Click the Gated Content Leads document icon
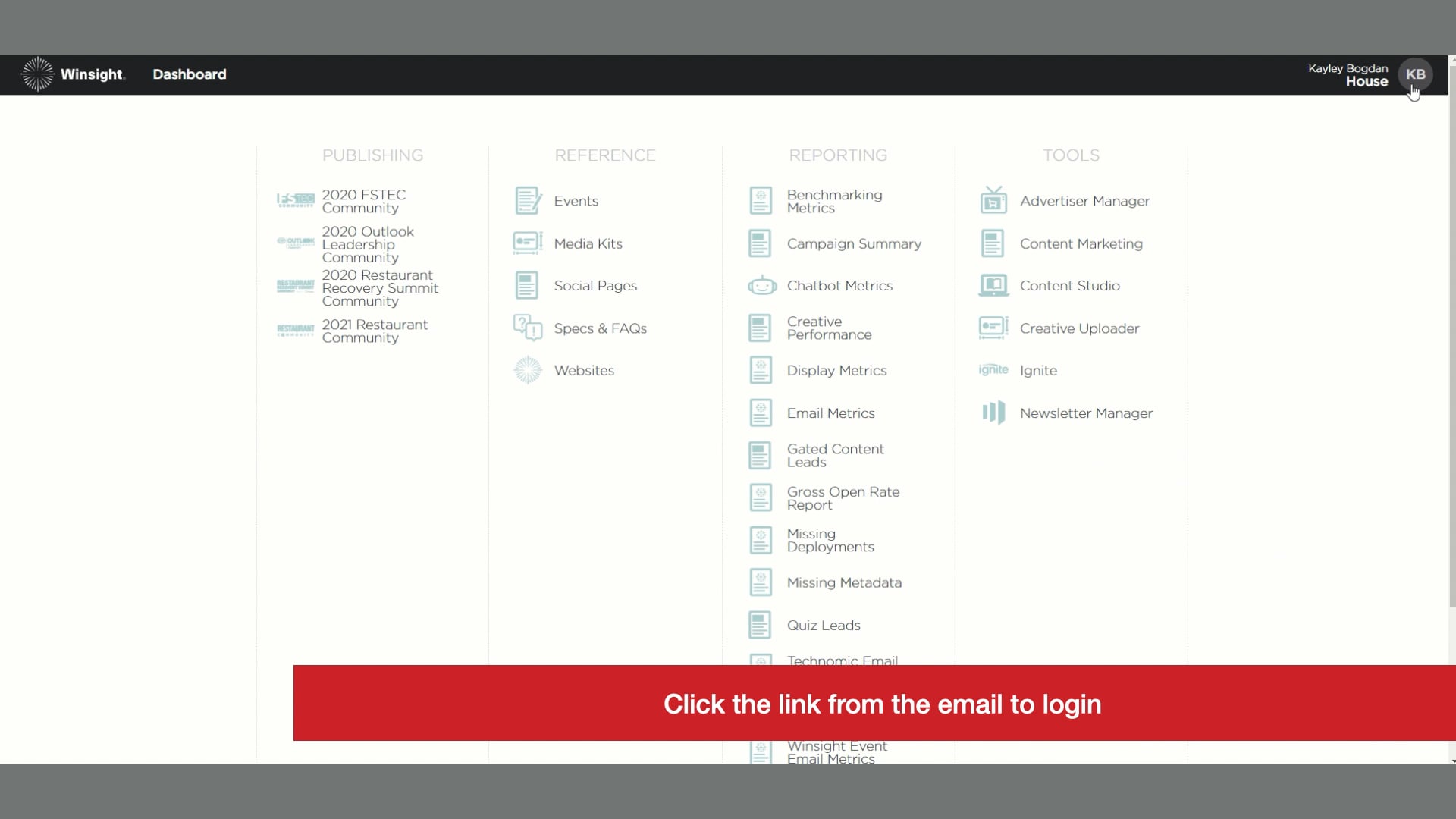1456x819 pixels. 760,456
